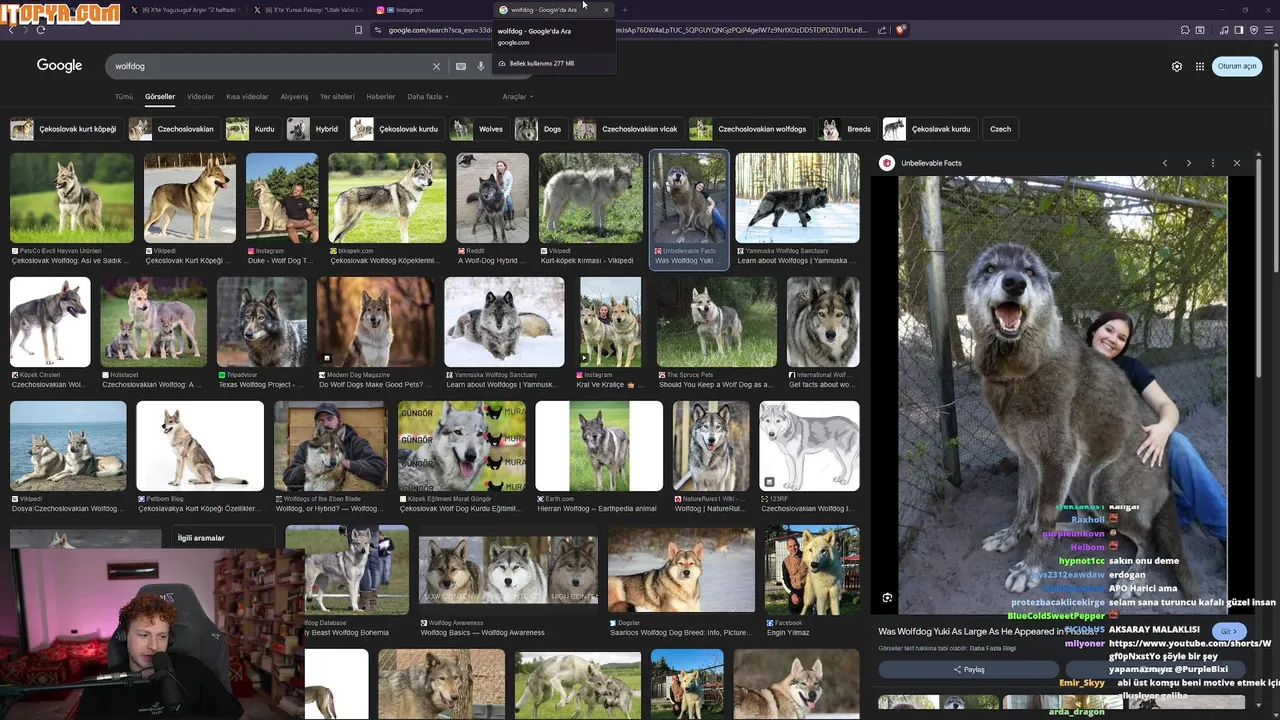Click the large Yuki wolfdog preview image
The image size is (1280, 720).
[x=1062, y=395]
